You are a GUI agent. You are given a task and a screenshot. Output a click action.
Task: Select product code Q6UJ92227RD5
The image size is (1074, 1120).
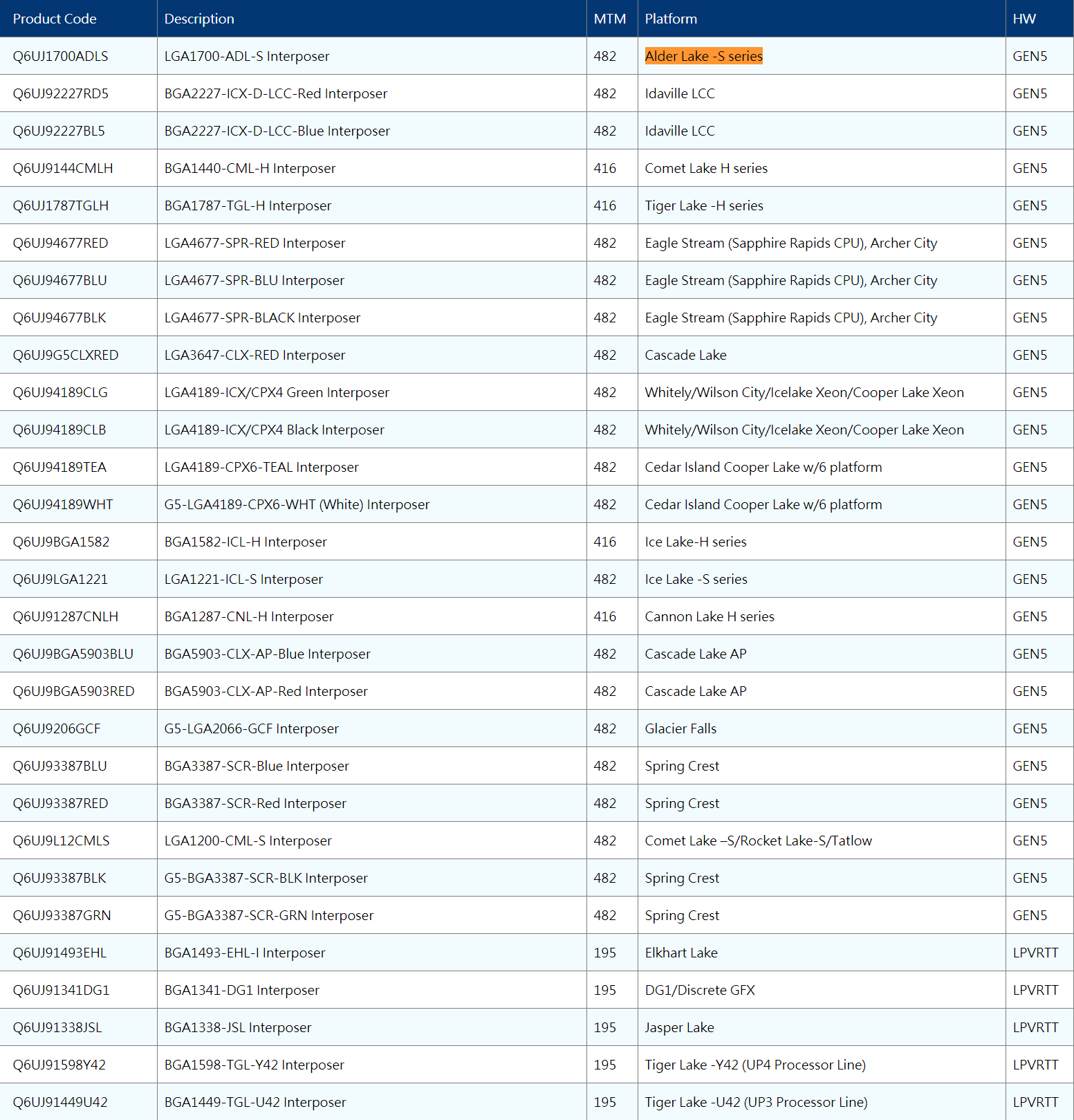(x=60, y=93)
